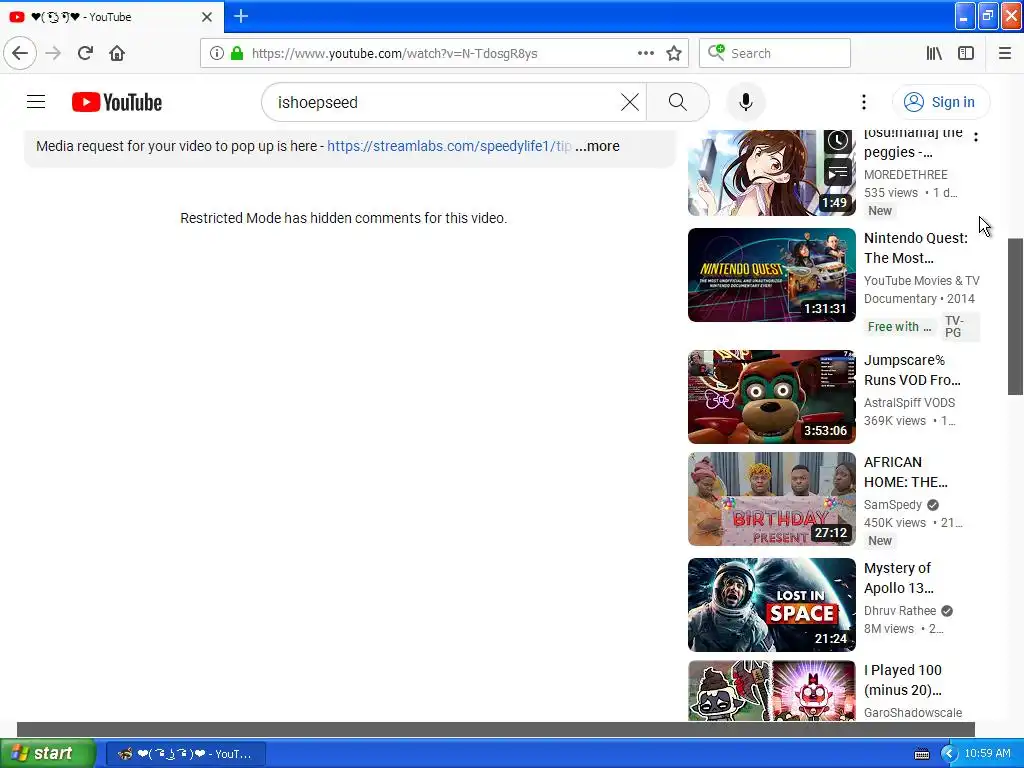Screen dimensions: 1024x768
Task: Open a new browser tab with plus icon
Action: tap(241, 16)
